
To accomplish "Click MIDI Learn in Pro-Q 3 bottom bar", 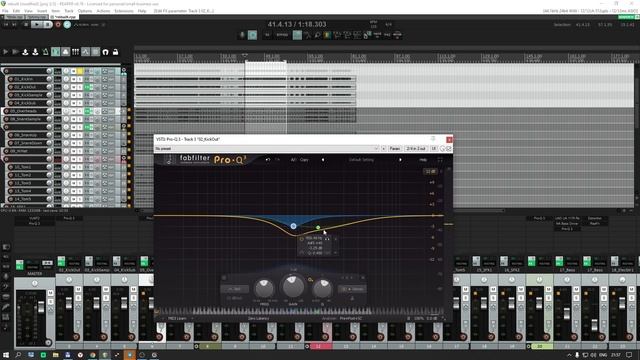I will point(178,318).
